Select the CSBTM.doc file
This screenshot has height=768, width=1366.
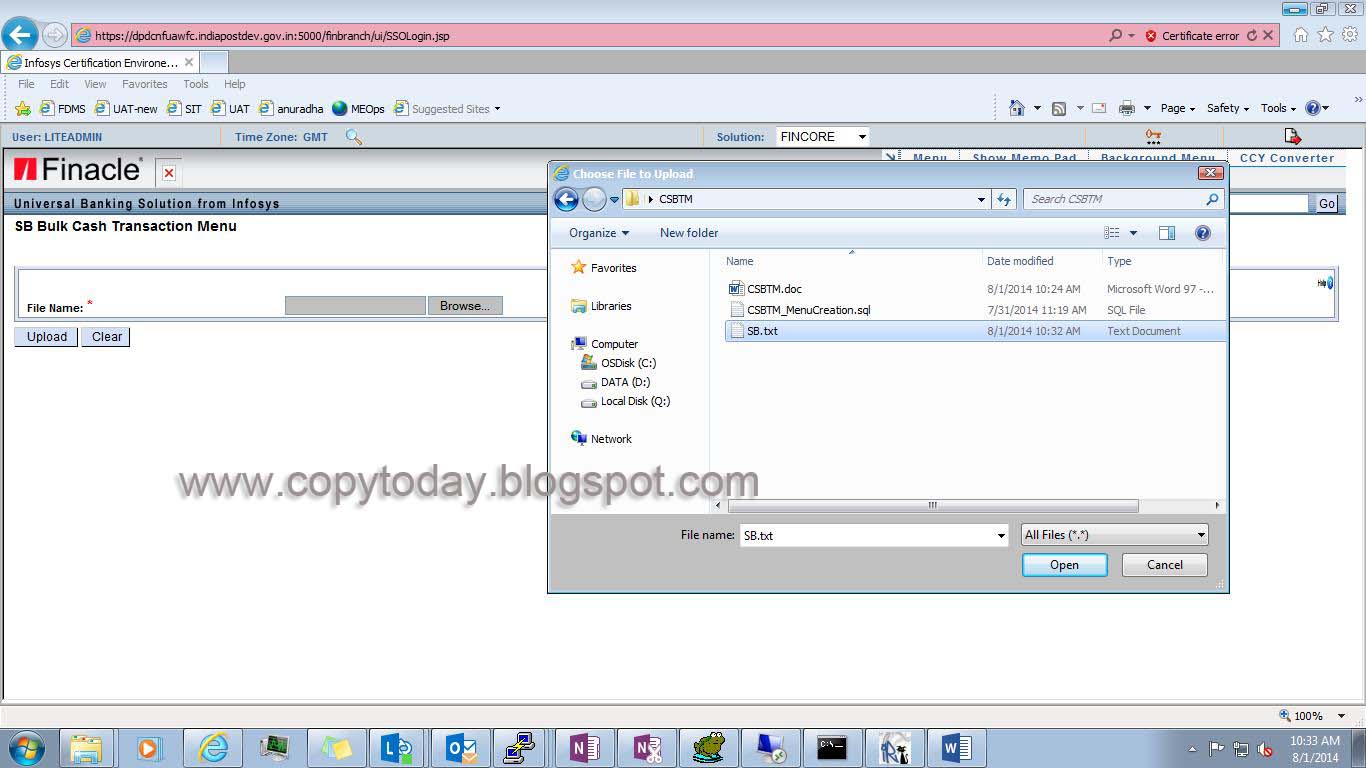(x=774, y=289)
